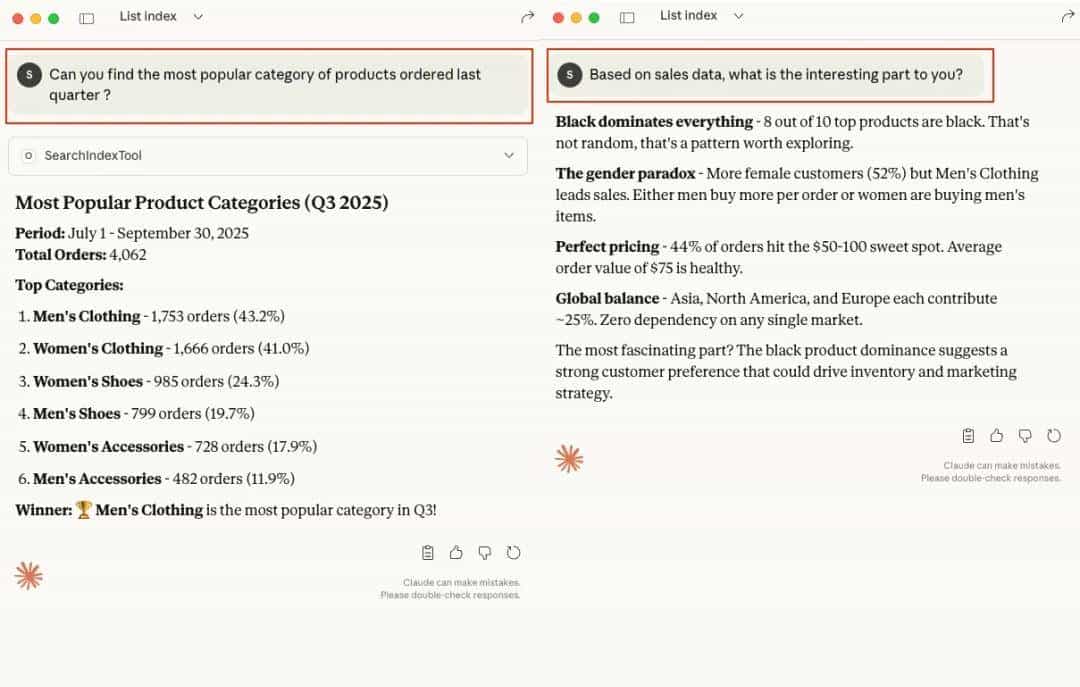Image resolution: width=1080 pixels, height=687 pixels.
Task: Thumbs down the sales insights response
Action: click(x=1025, y=435)
